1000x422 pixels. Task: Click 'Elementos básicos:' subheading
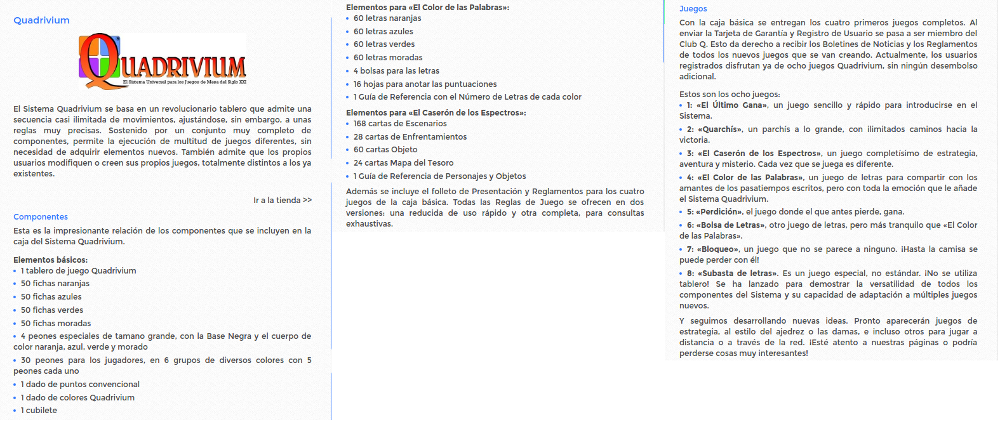[x=50, y=260]
